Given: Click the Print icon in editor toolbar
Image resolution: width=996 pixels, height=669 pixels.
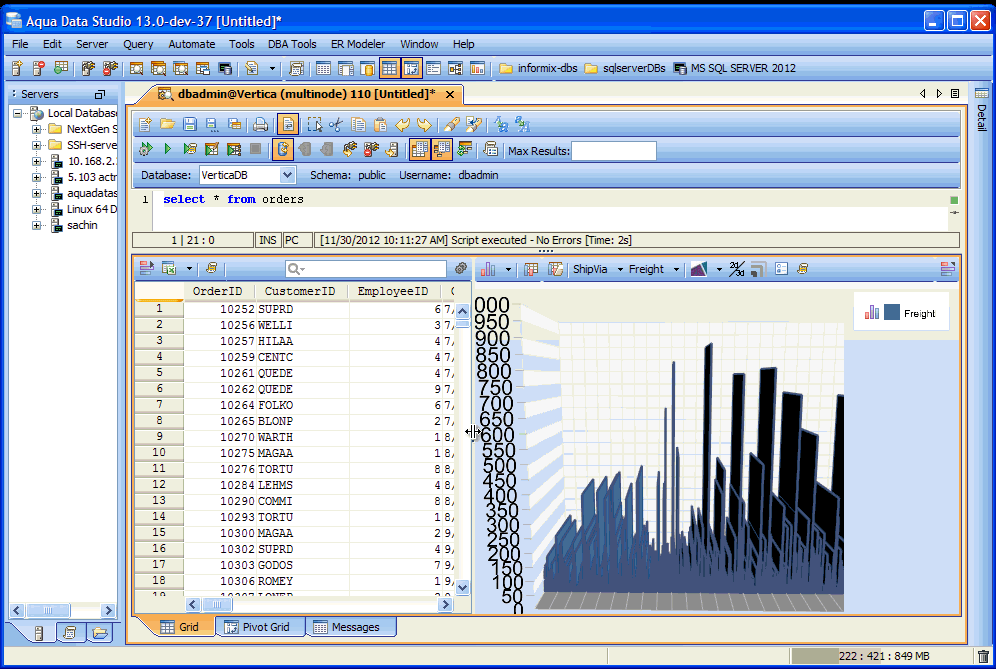Looking at the screenshot, I should (x=260, y=125).
